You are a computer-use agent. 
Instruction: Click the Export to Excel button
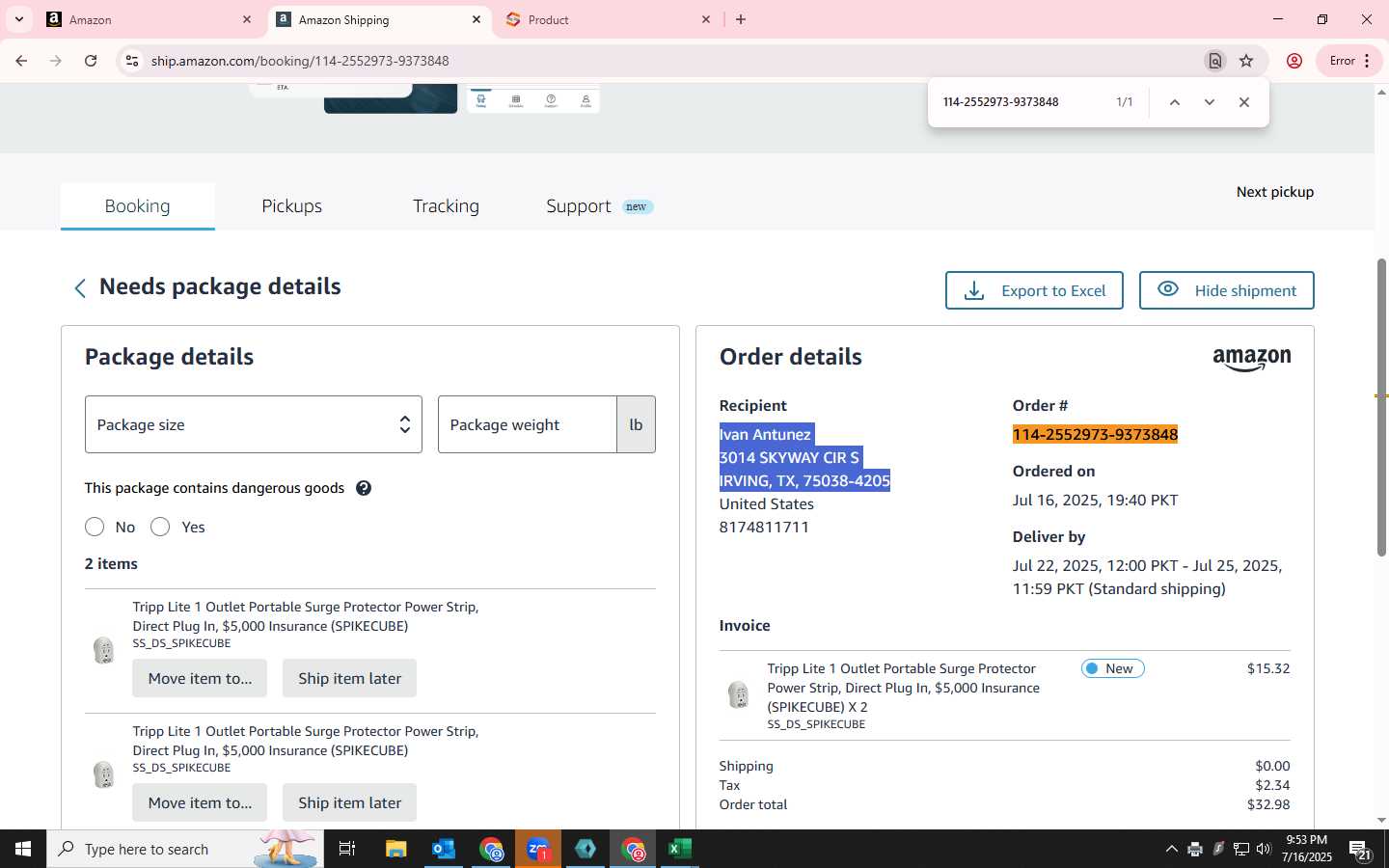point(1034,290)
